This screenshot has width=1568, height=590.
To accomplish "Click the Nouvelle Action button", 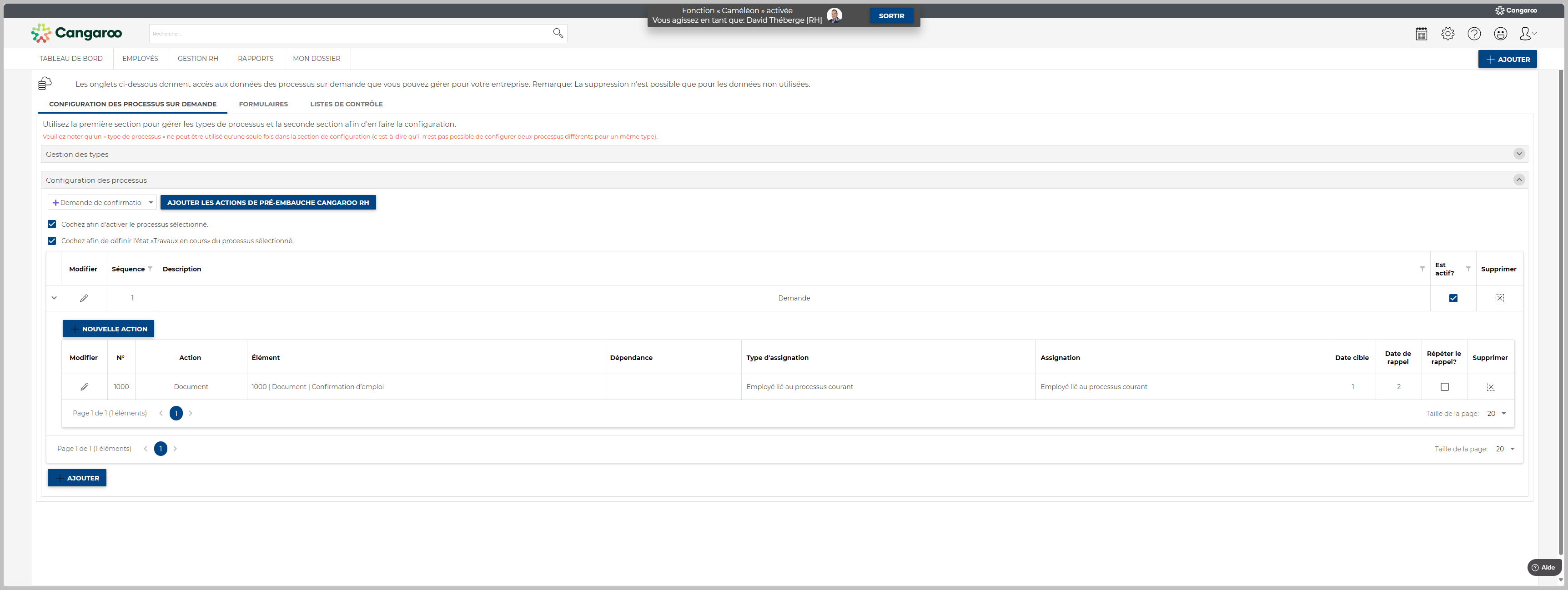I will coord(108,329).
